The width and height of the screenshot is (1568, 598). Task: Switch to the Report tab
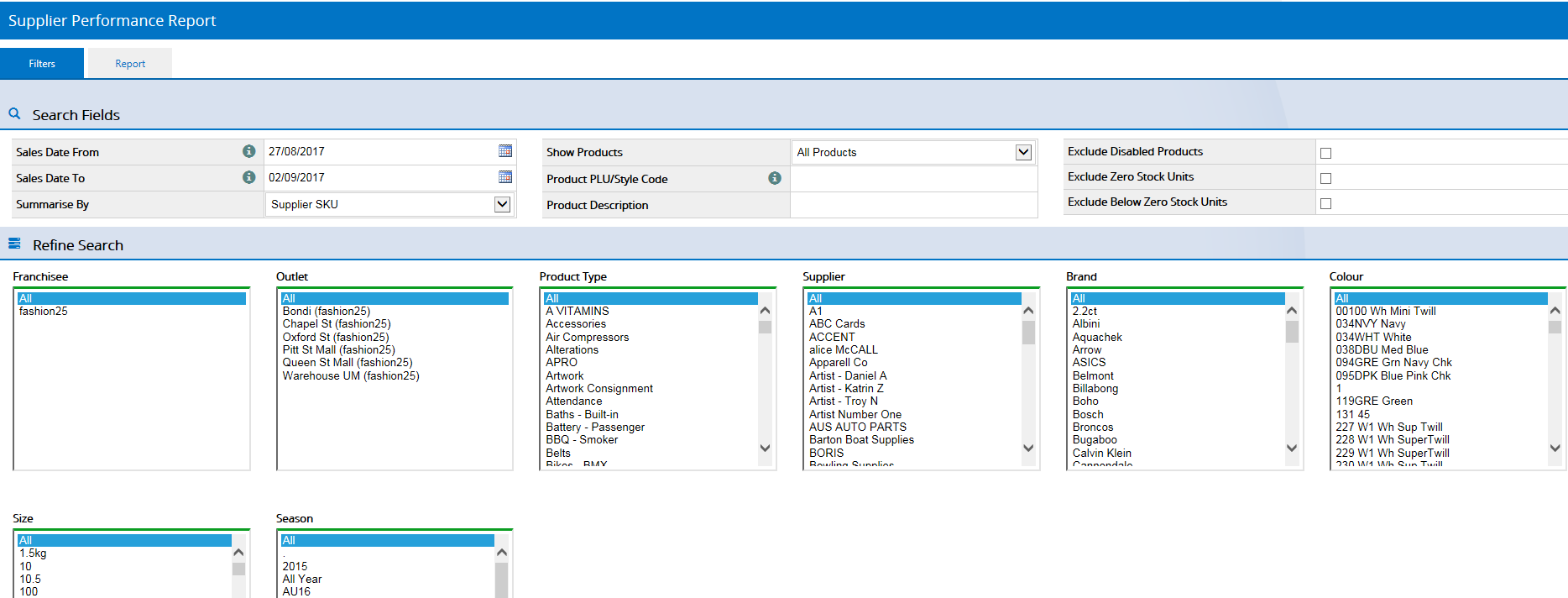[x=130, y=64]
